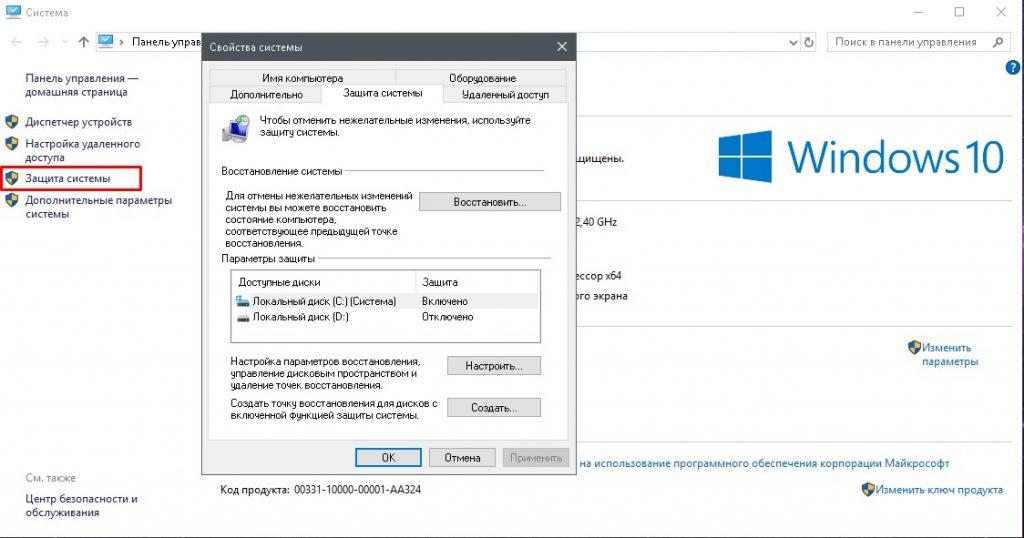Image resolution: width=1024 pixels, height=538 pixels.
Task: Click the refresh icon in the address bar
Action: point(808,42)
